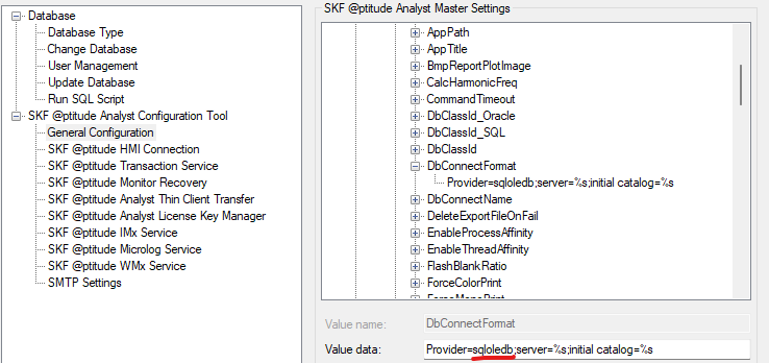This screenshot has height=363, width=769.
Task: Select the CalcHarmonicFreq entry label
Action: (472, 82)
